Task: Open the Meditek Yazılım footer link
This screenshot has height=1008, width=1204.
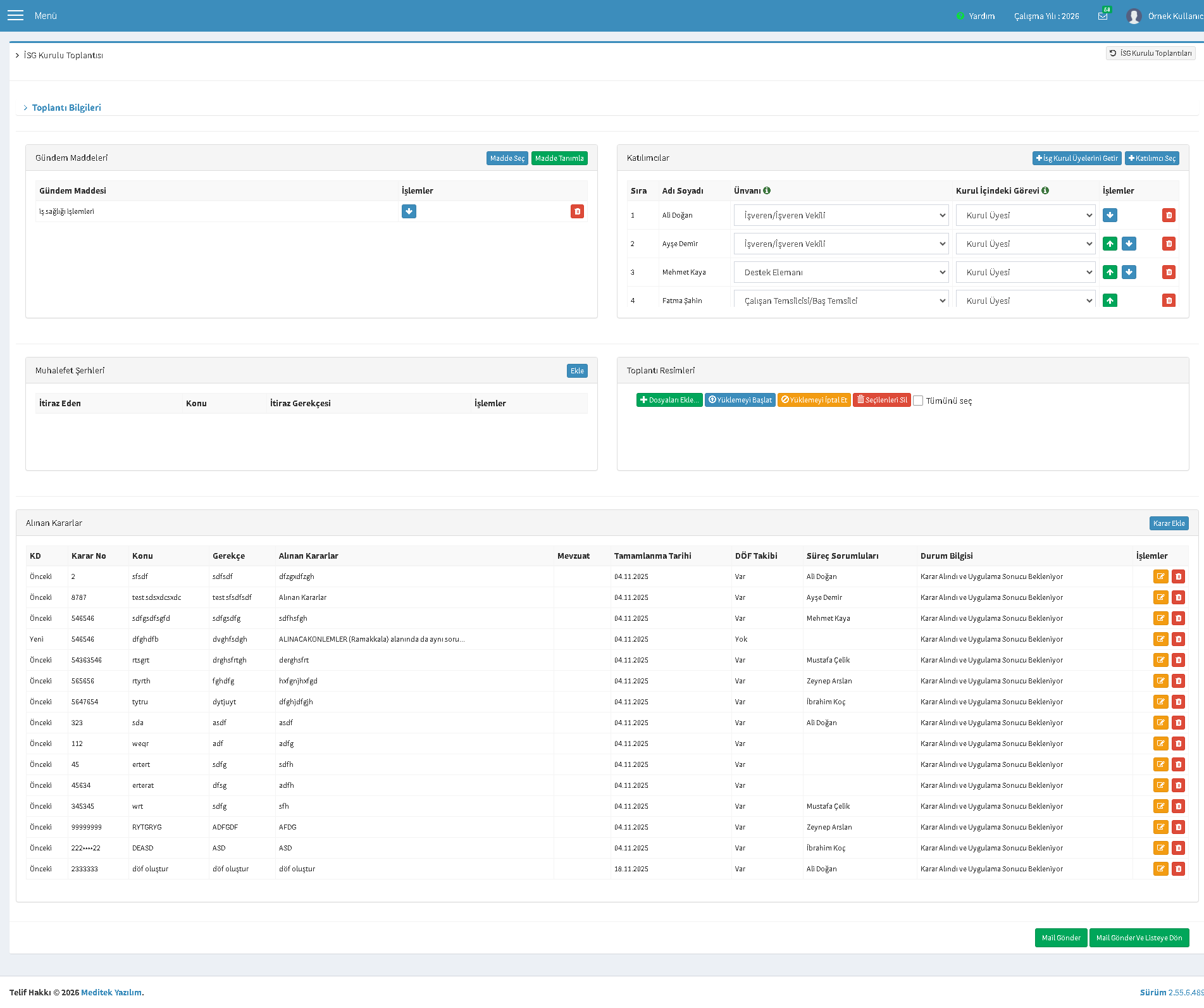Action: pyautogui.click(x=111, y=992)
